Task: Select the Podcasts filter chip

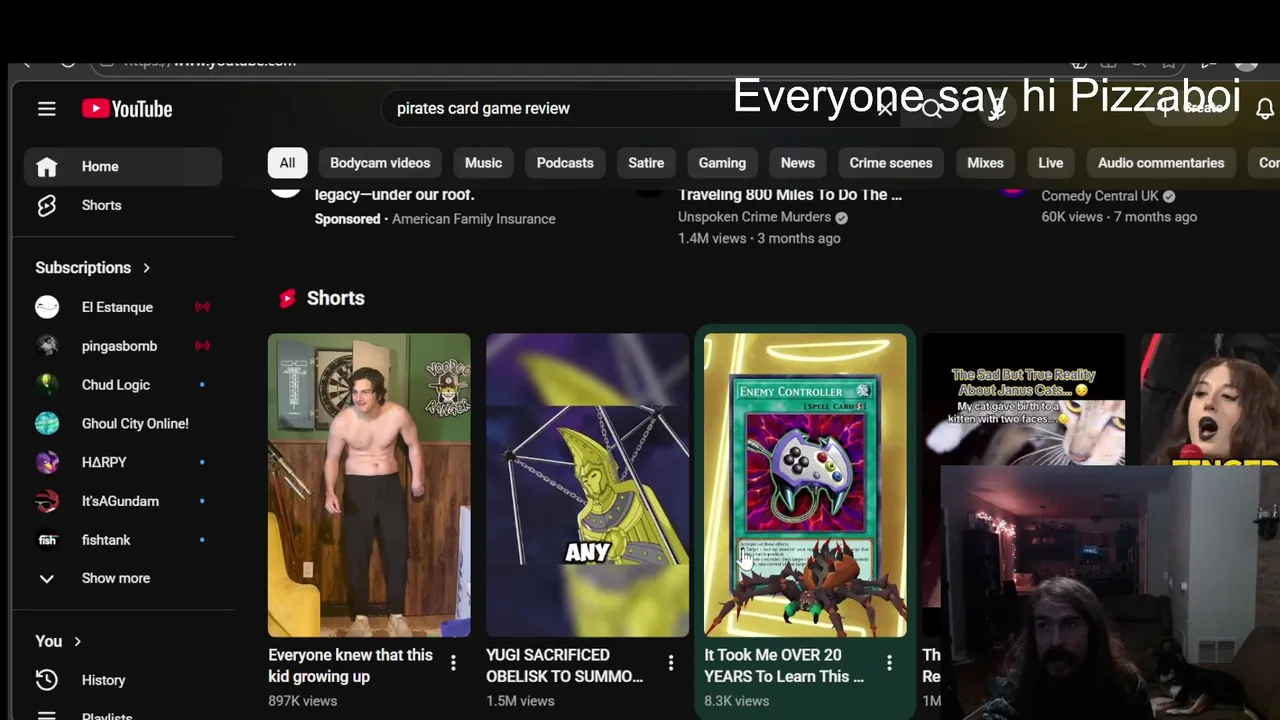Action: tap(565, 163)
